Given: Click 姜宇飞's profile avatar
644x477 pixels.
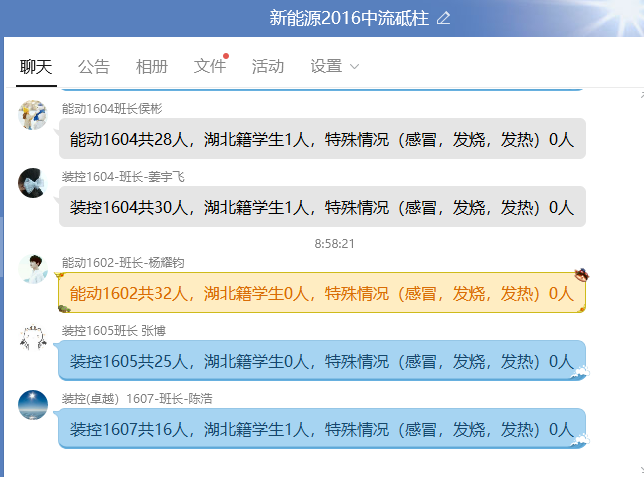Looking at the screenshot, I should [x=33, y=183].
